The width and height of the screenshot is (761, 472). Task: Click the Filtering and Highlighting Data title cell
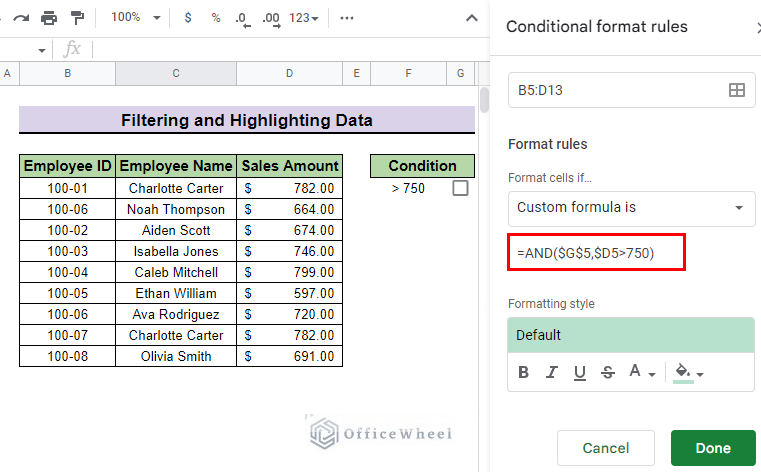[x=247, y=120]
